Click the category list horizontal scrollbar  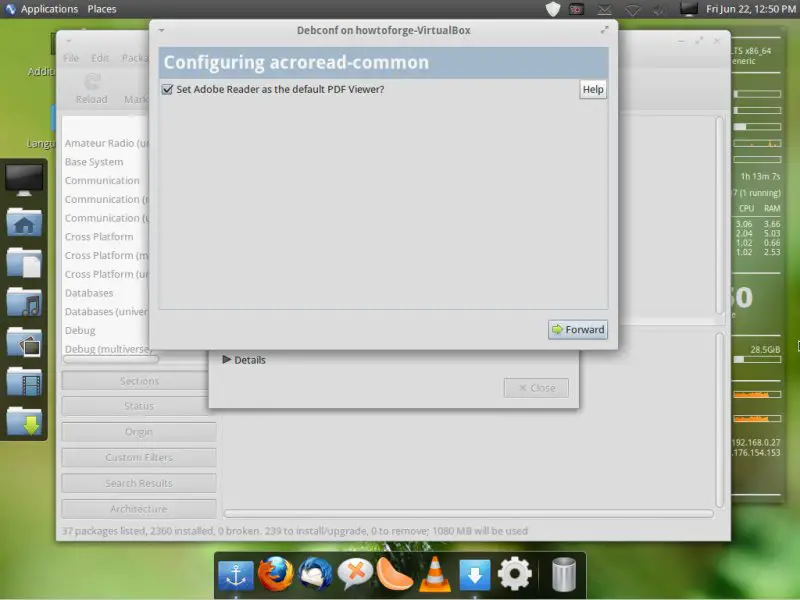point(110,359)
